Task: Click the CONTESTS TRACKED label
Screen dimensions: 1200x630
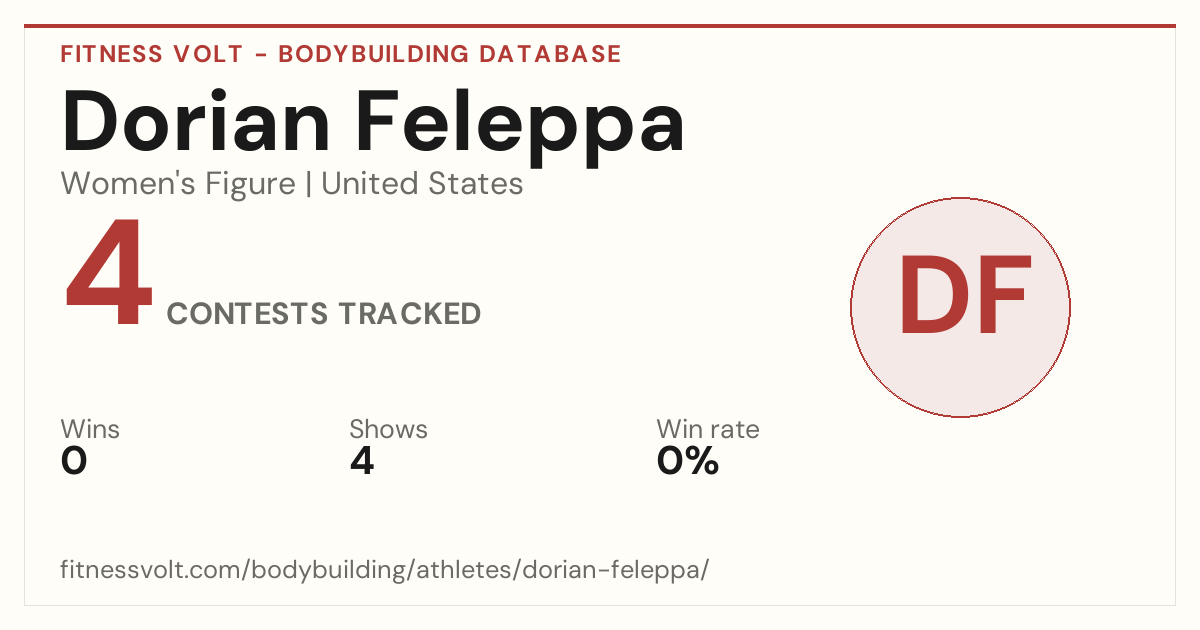Action: [324, 314]
